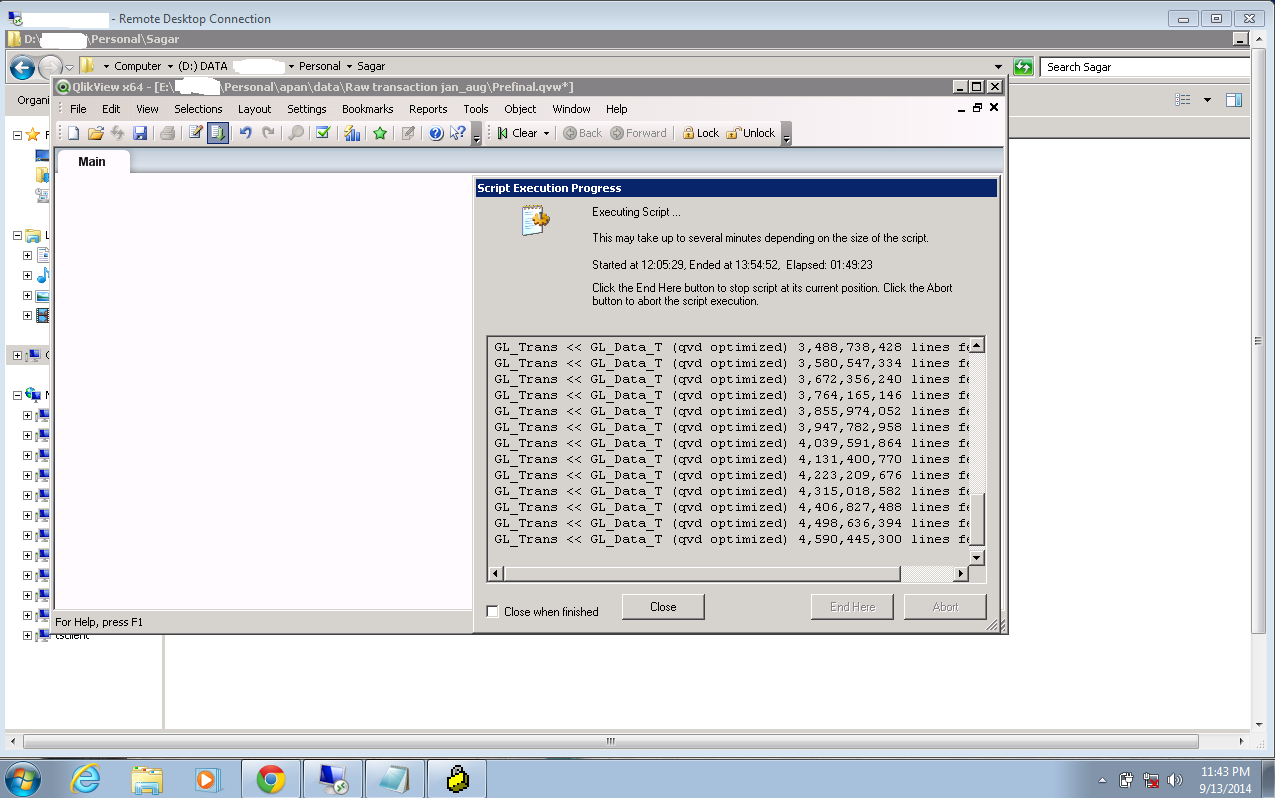The image size is (1275, 798).
Task: Undo the last layout change
Action: (245, 133)
